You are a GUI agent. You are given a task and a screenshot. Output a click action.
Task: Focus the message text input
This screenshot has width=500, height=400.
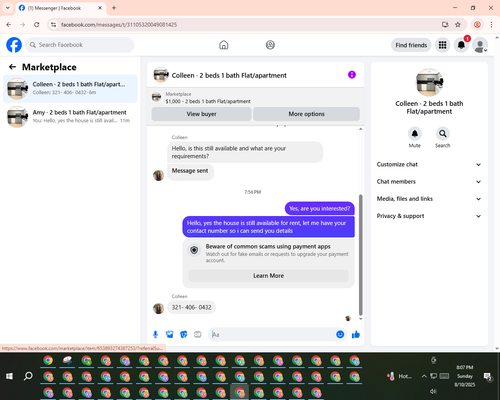point(273,334)
